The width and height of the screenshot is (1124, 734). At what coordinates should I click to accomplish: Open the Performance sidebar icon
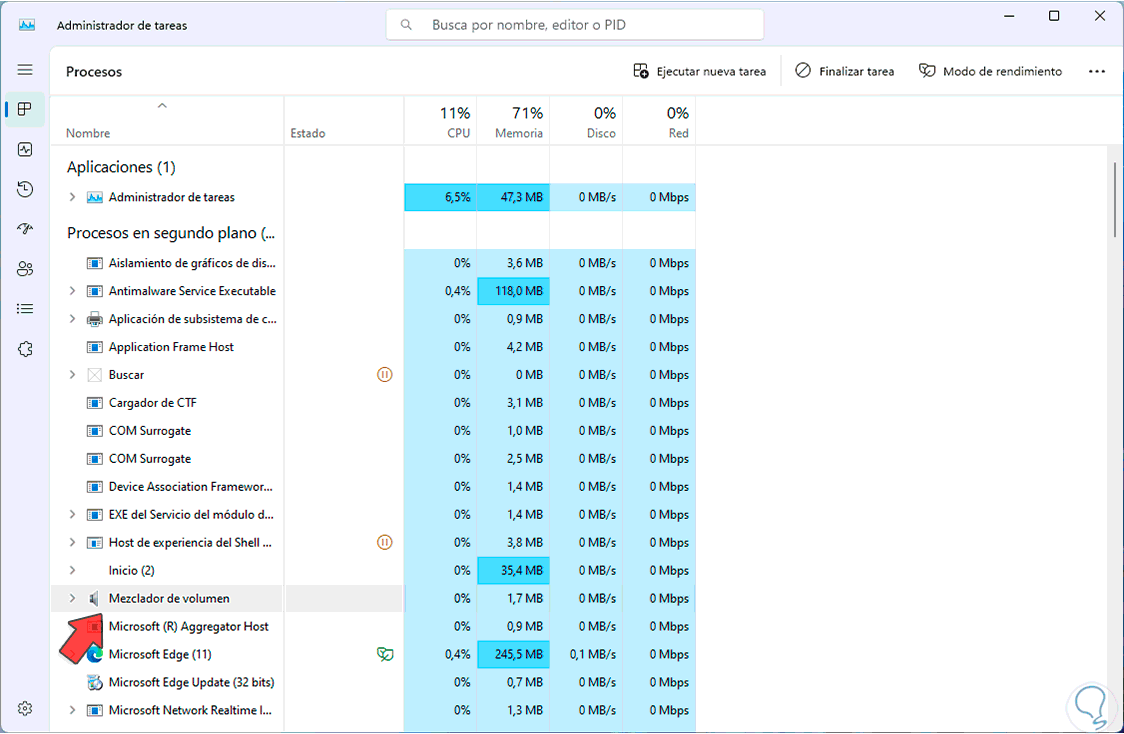[25, 149]
